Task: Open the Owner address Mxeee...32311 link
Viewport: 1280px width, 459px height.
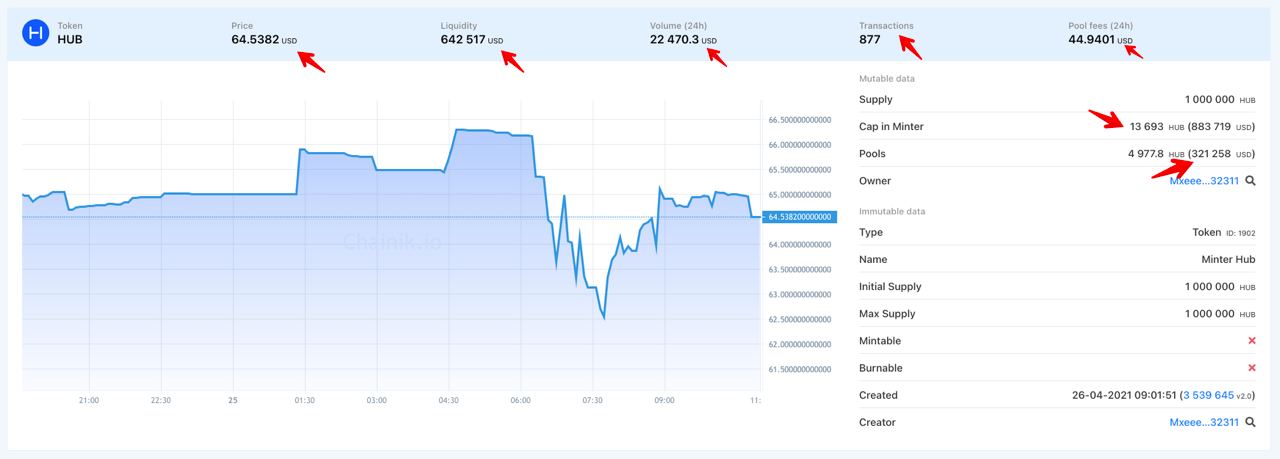Action: click(1204, 181)
